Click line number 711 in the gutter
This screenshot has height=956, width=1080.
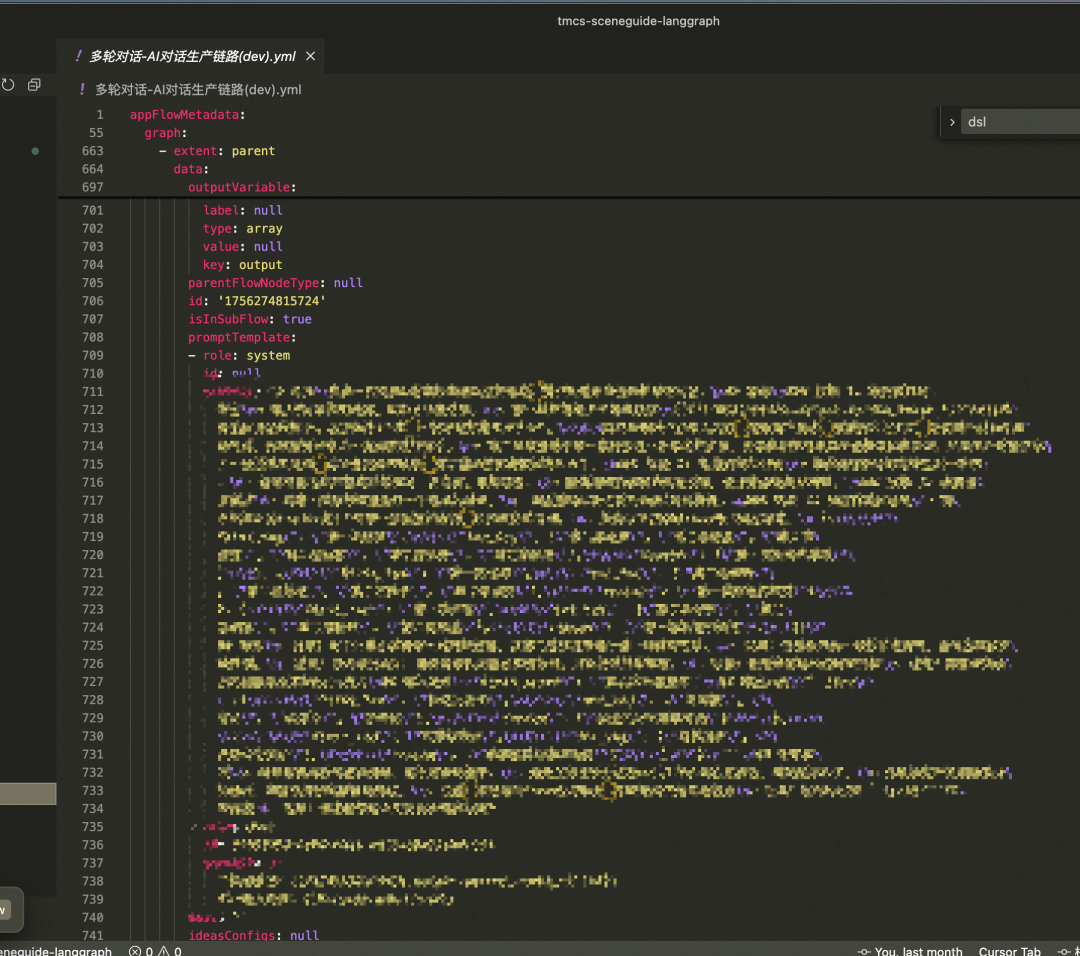click(x=92, y=392)
